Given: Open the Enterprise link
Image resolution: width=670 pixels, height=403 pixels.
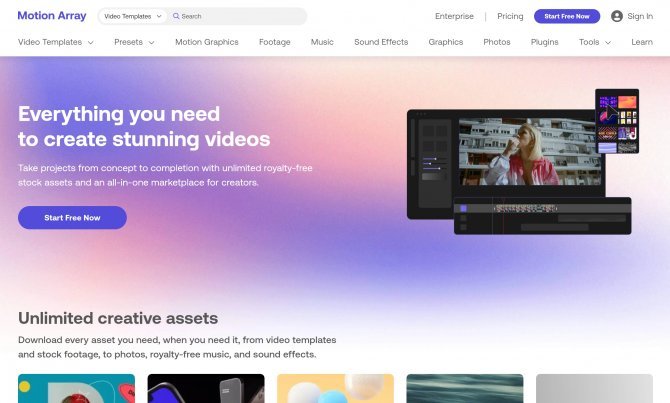Looking at the screenshot, I should pos(454,16).
